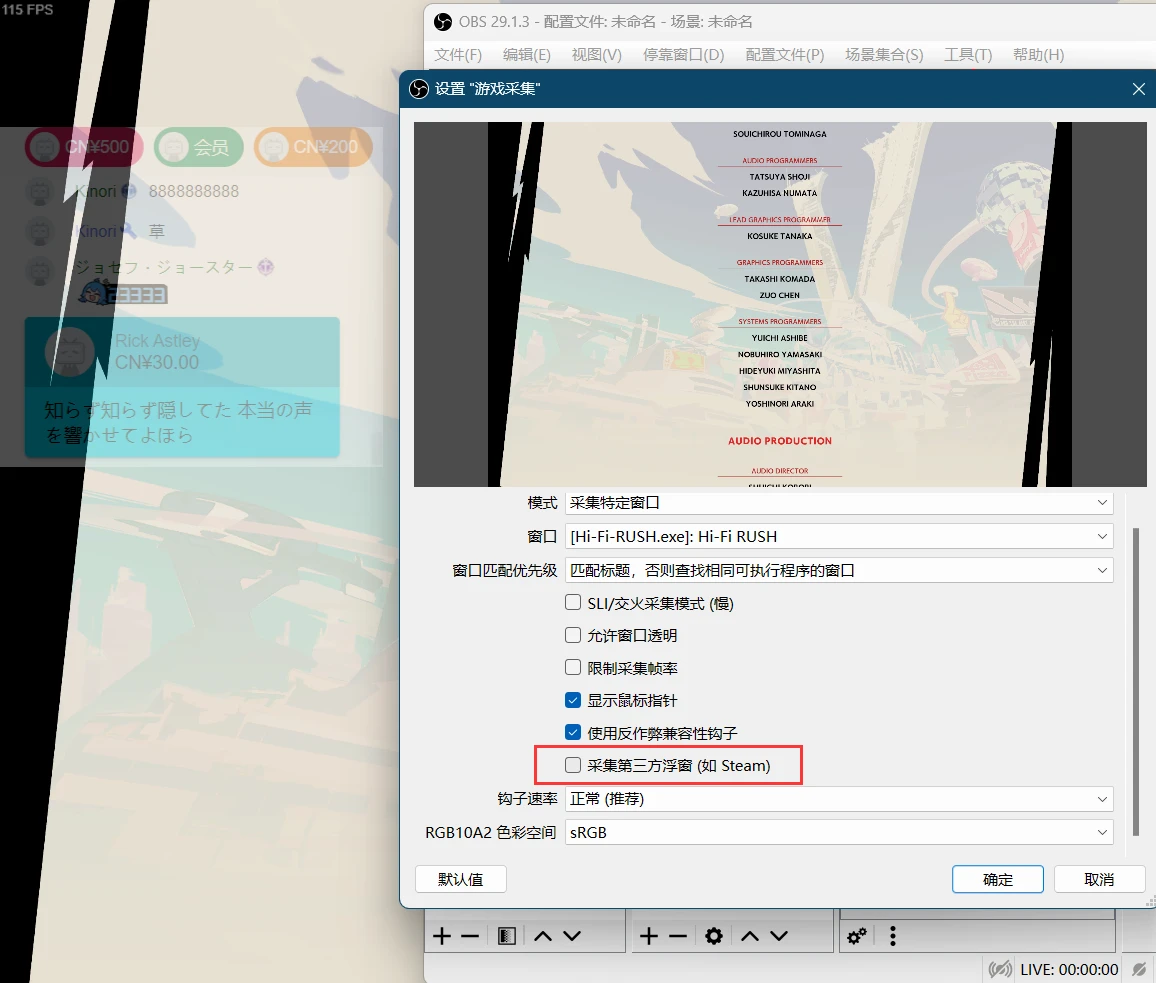Screen dimensions: 1156x983
Task: Add a scene with the first plus icon
Action: (x=442, y=937)
